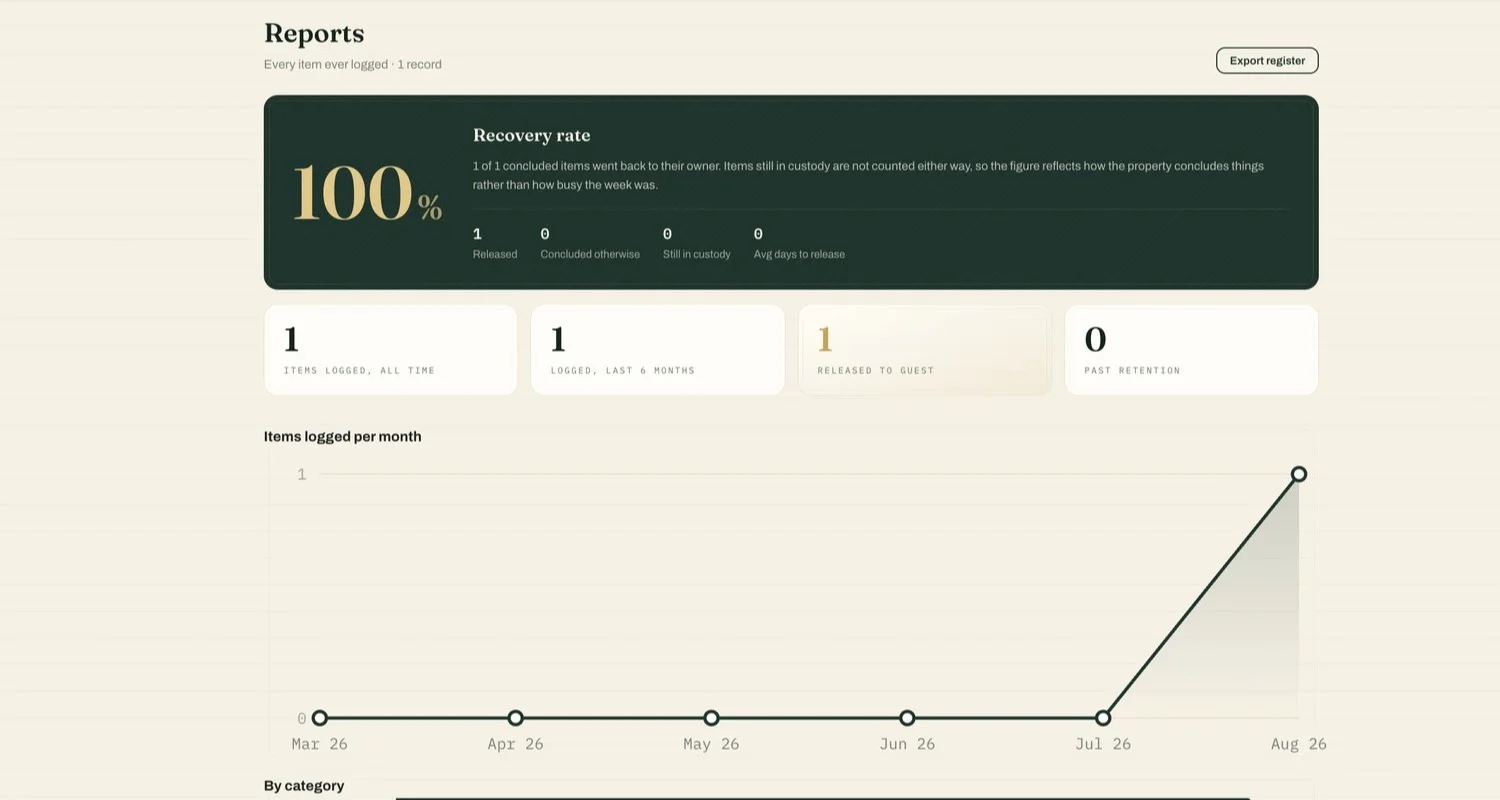Click the Jun 26 chart data point
Viewport: 1500px width, 800px height.
point(907,718)
